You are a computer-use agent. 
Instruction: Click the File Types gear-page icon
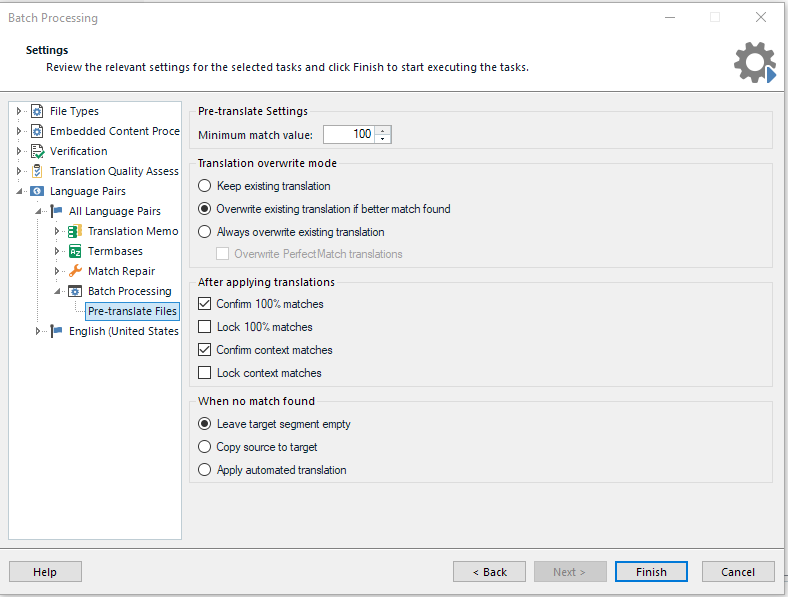(37, 111)
